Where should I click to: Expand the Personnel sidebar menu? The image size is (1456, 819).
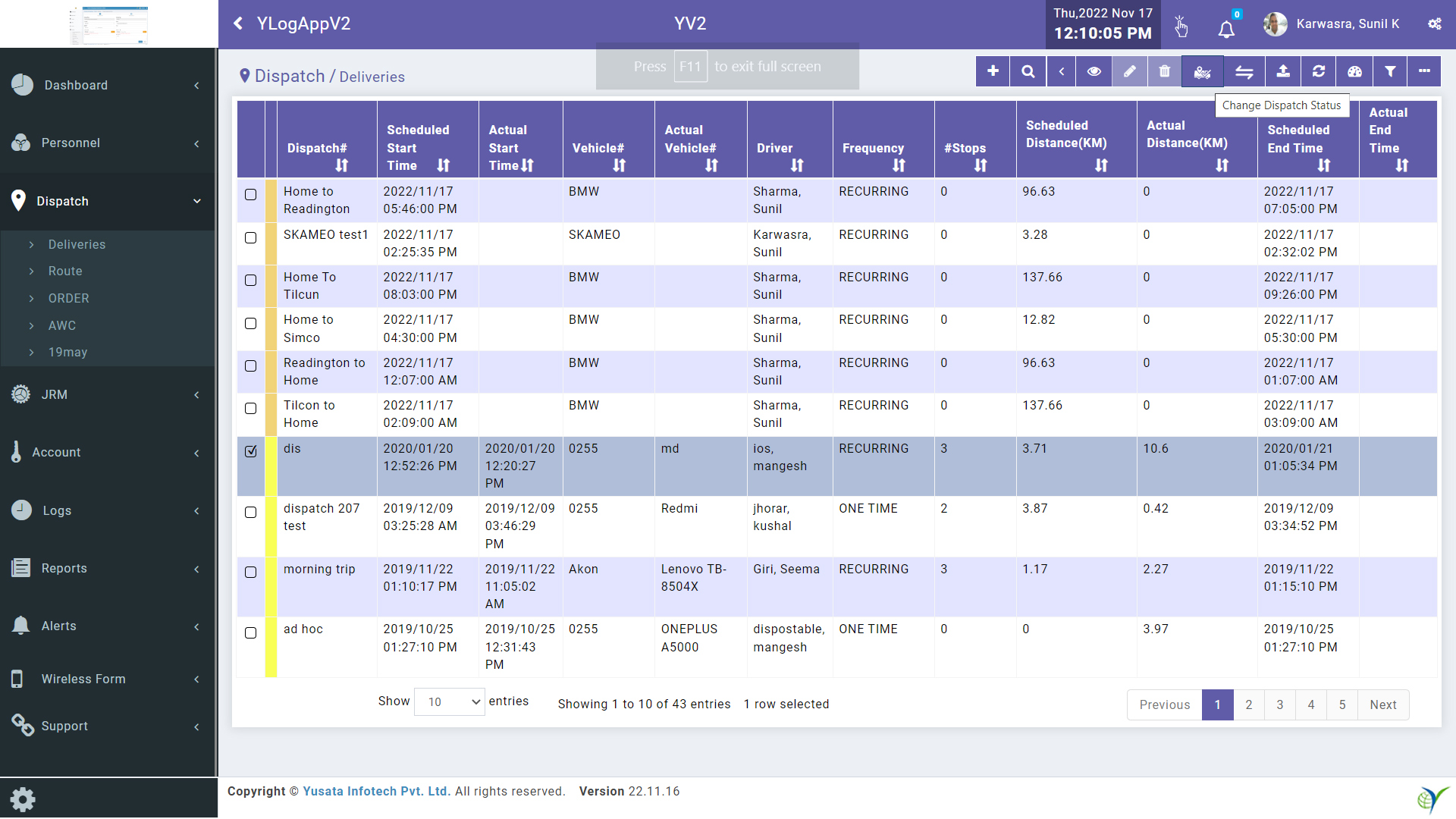tap(108, 143)
